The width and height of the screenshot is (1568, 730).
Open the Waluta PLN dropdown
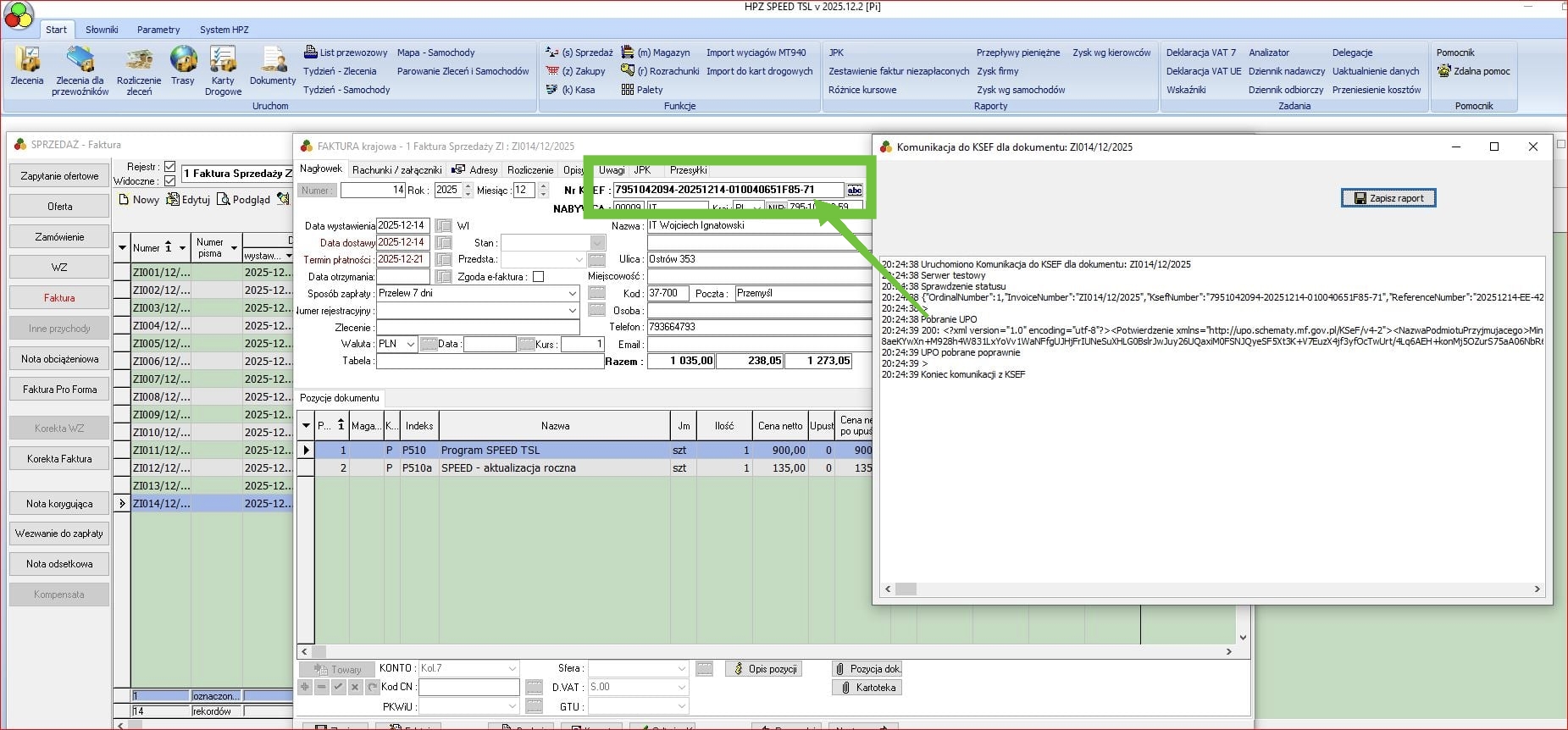pos(411,345)
